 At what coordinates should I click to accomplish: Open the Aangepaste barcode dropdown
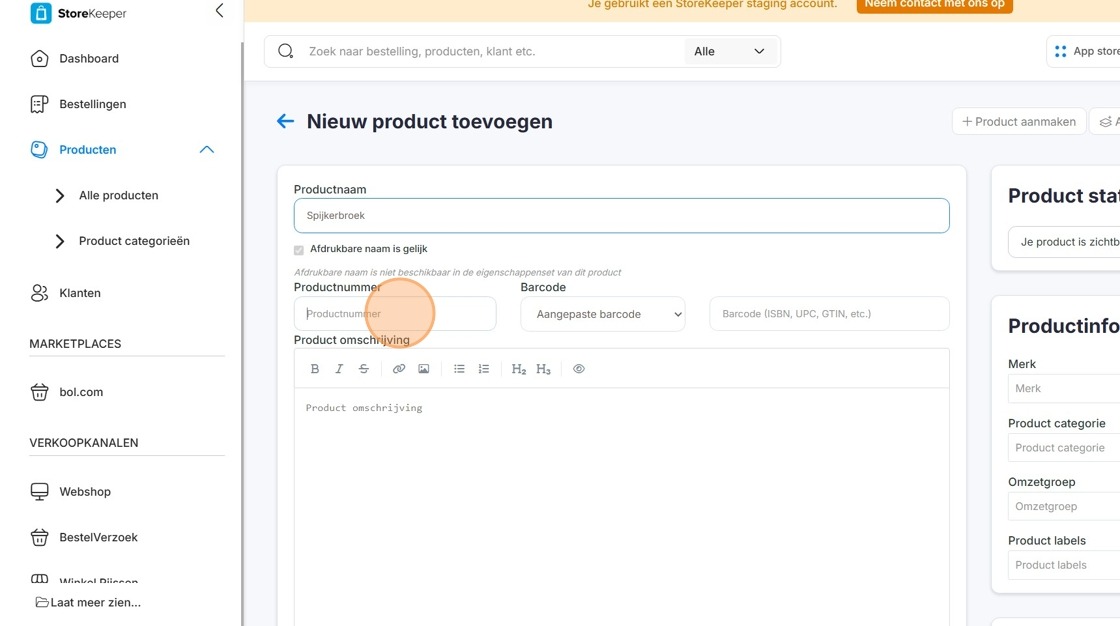coord(603,314)
